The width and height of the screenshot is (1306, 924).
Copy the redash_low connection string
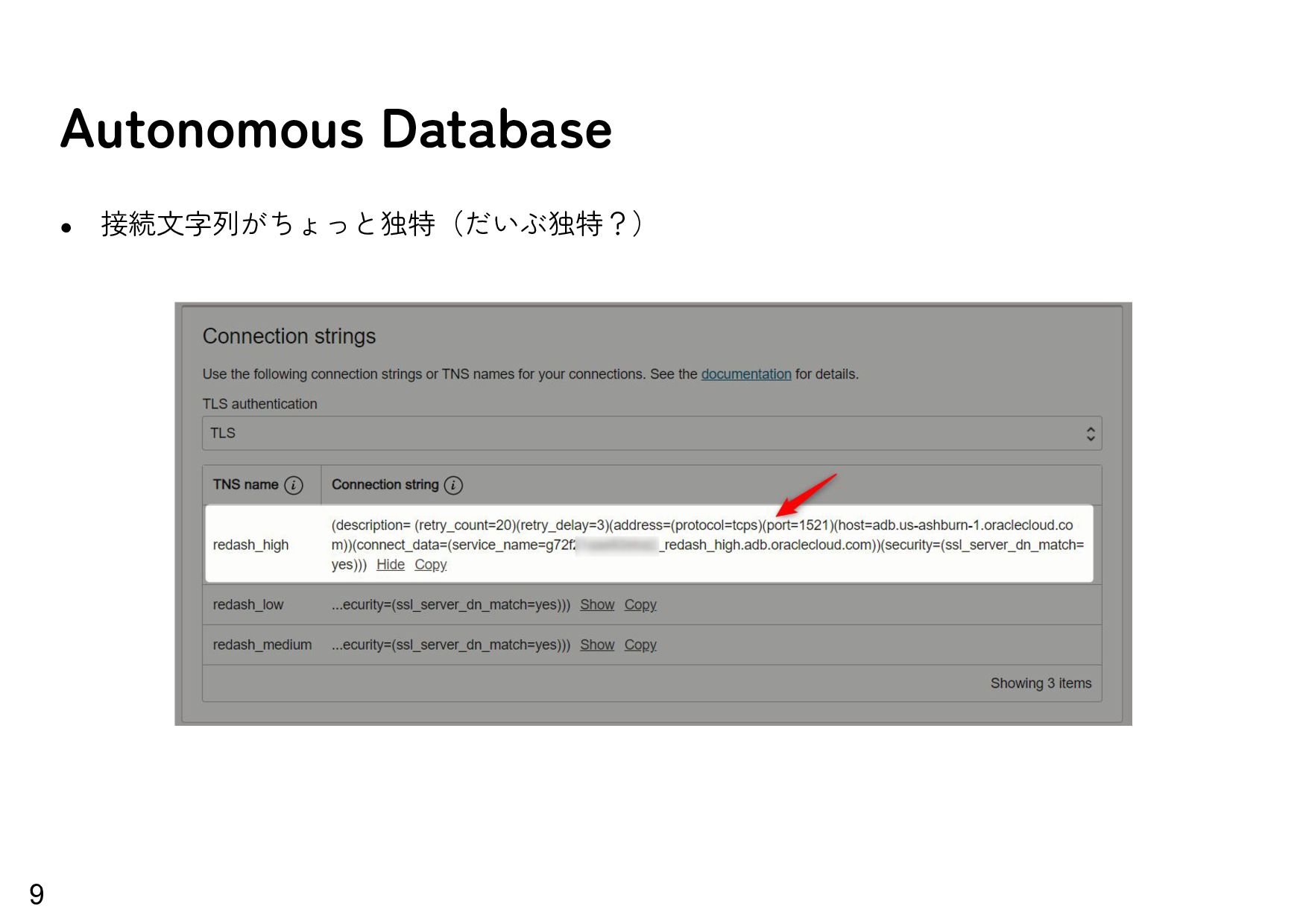point(640,605)
